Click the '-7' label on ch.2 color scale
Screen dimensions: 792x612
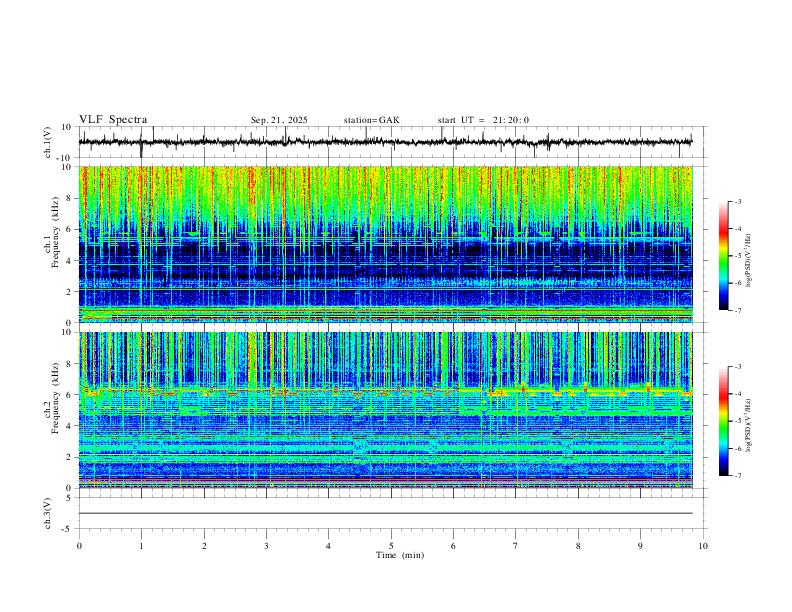pyautogui.click(x=737, y=476)
